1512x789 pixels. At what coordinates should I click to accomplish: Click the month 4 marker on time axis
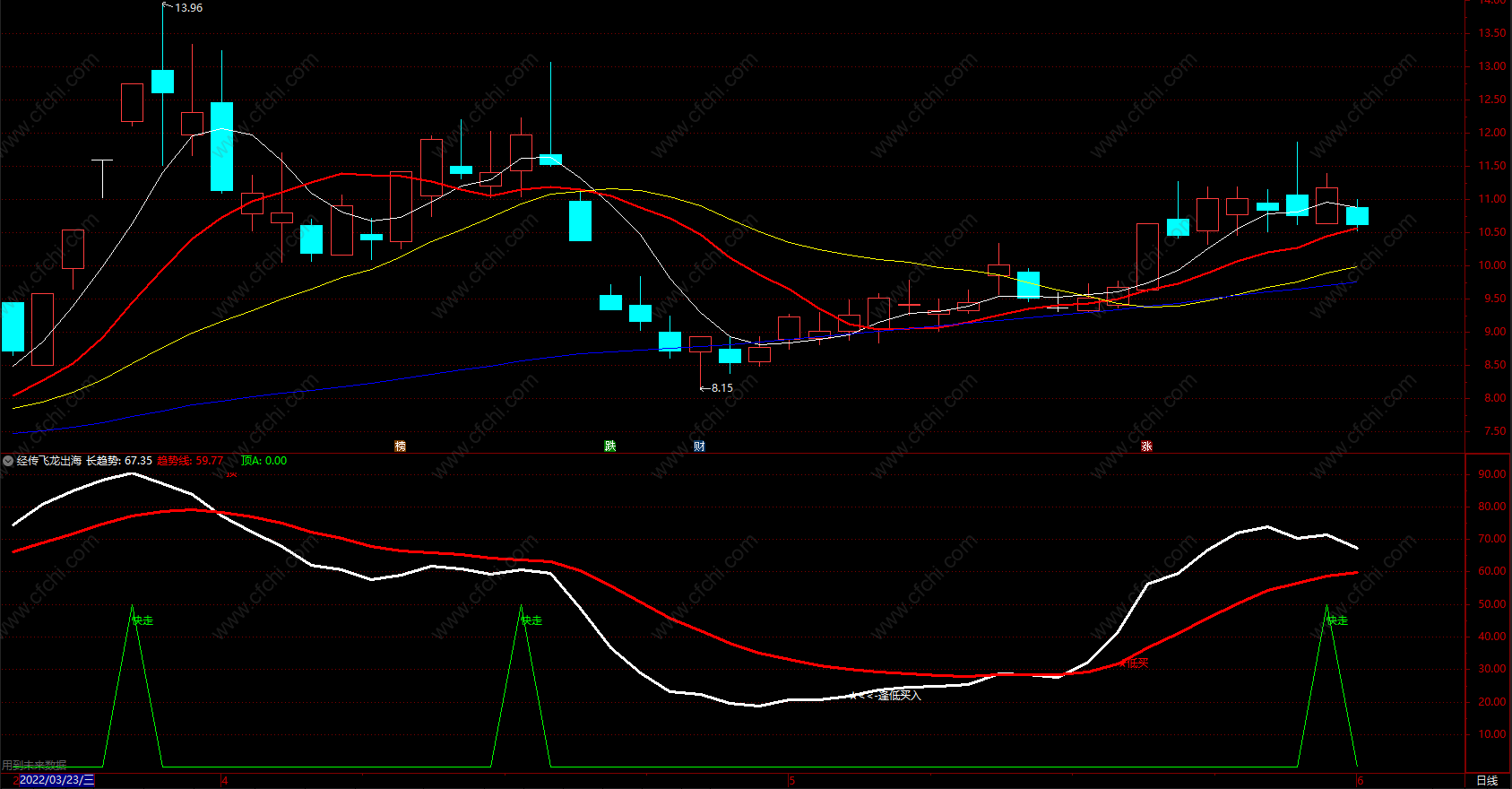pos(225,781)
